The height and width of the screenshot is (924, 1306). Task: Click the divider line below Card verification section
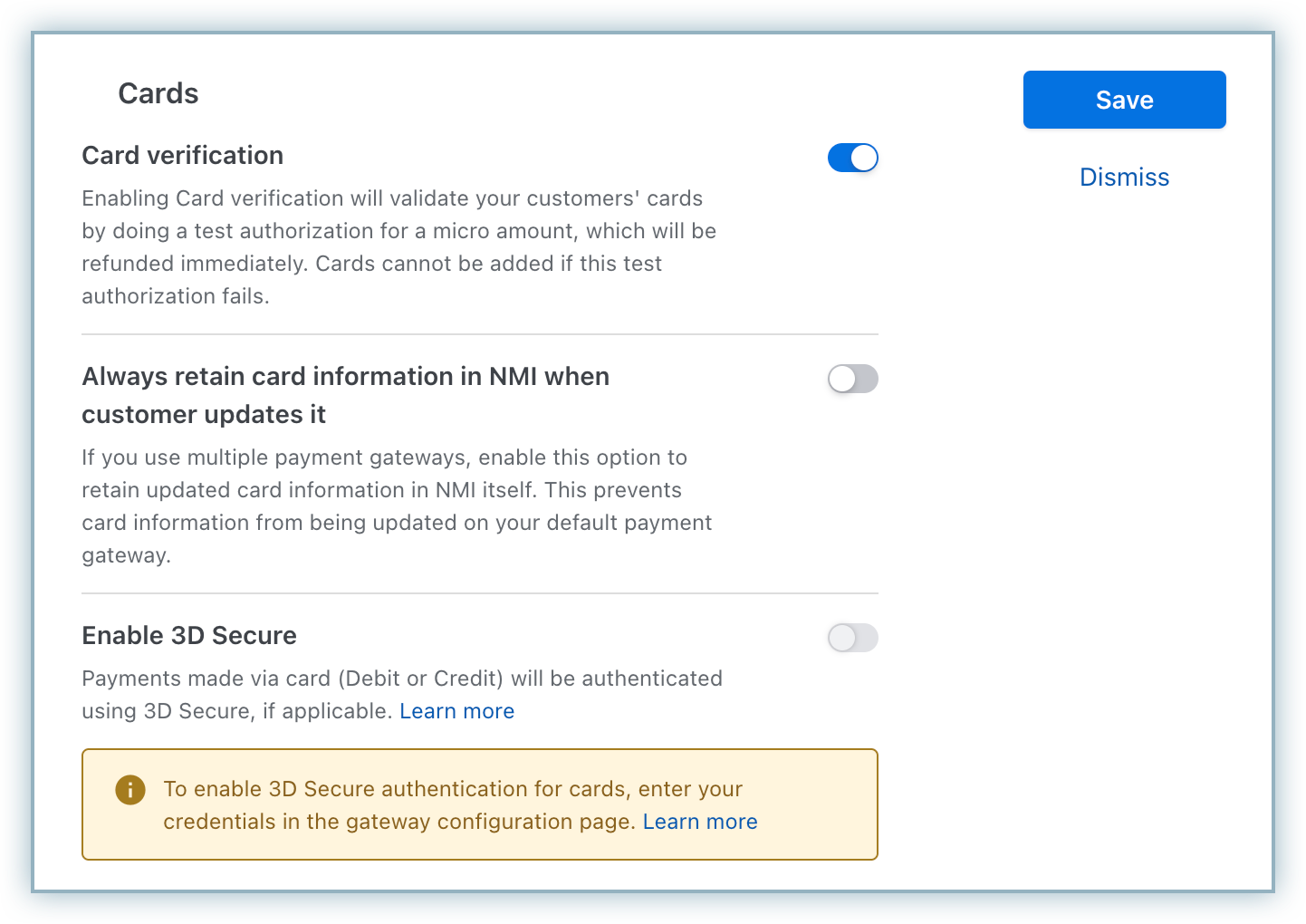480,334
